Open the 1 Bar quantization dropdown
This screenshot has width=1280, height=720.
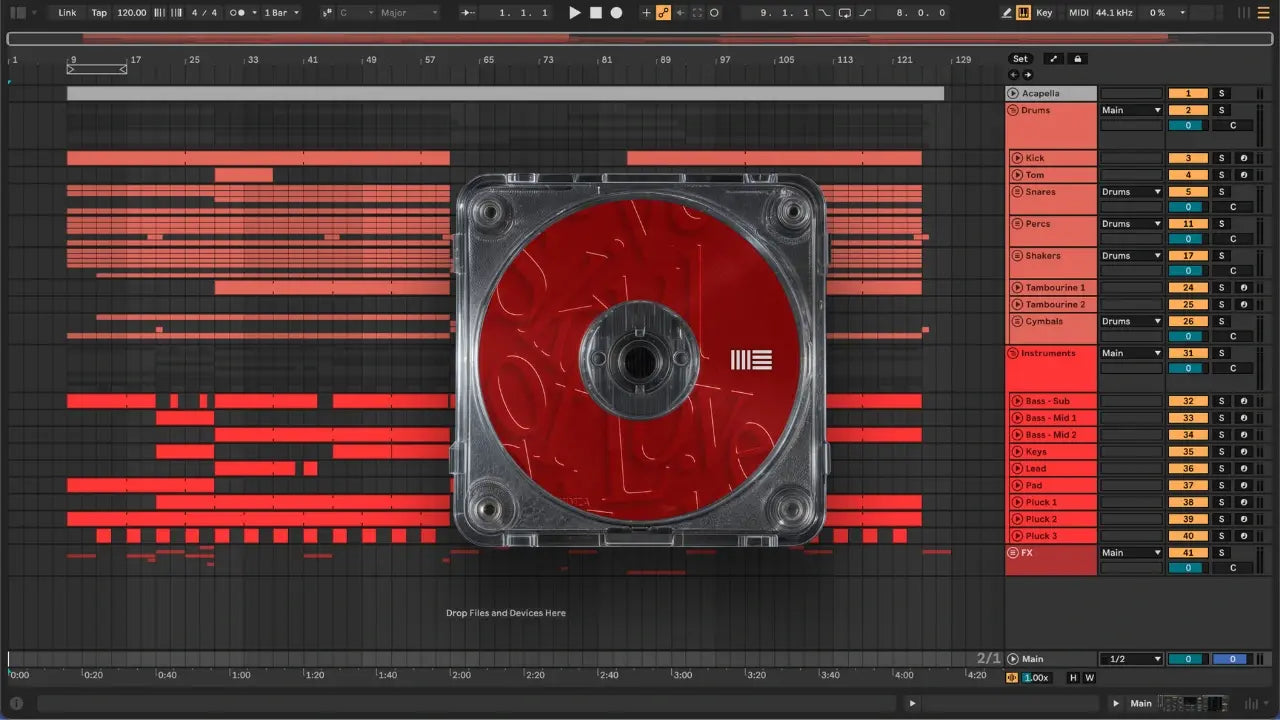coord(281,13)
